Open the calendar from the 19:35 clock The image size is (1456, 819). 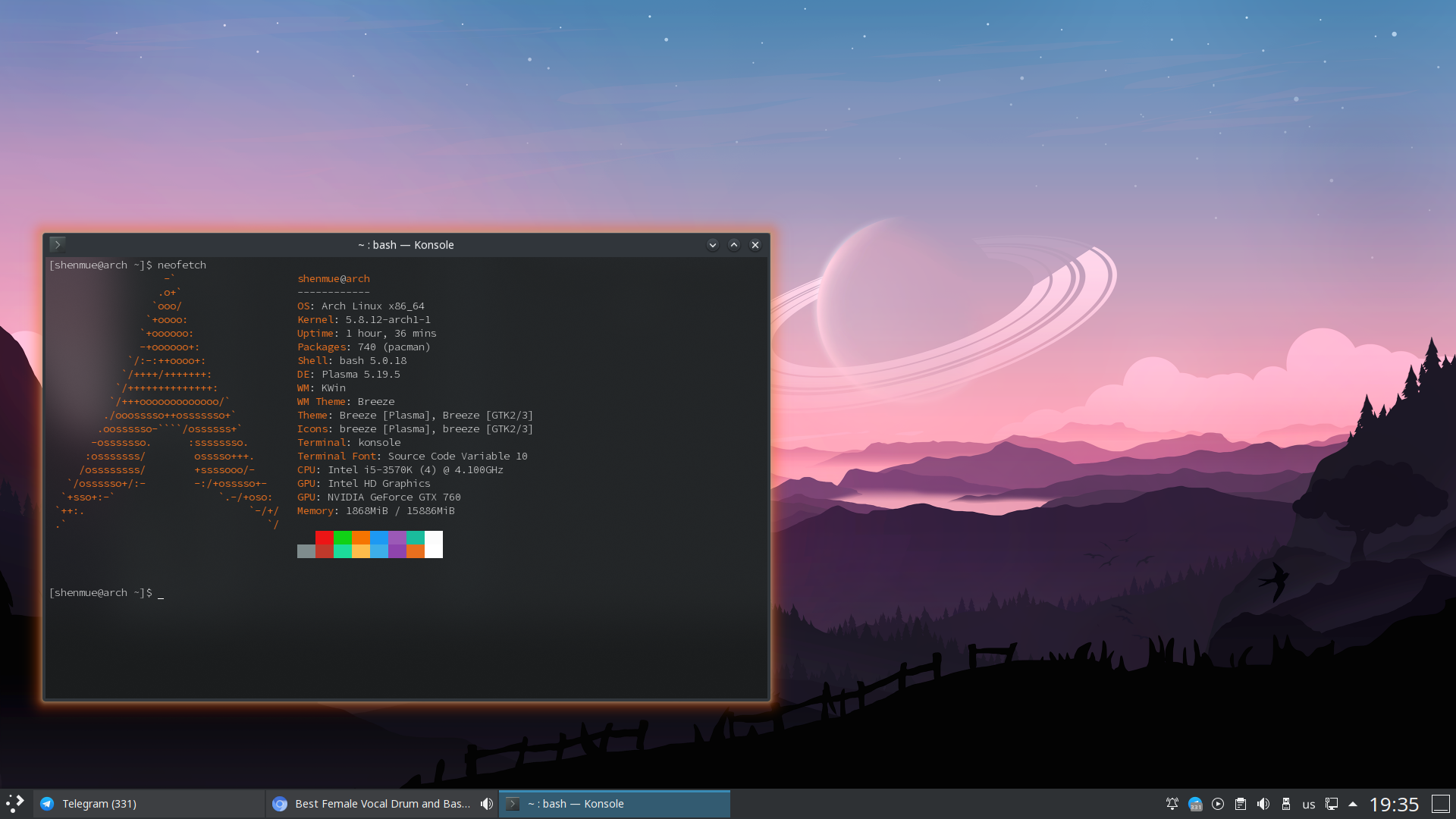[x=1394, y=804]
